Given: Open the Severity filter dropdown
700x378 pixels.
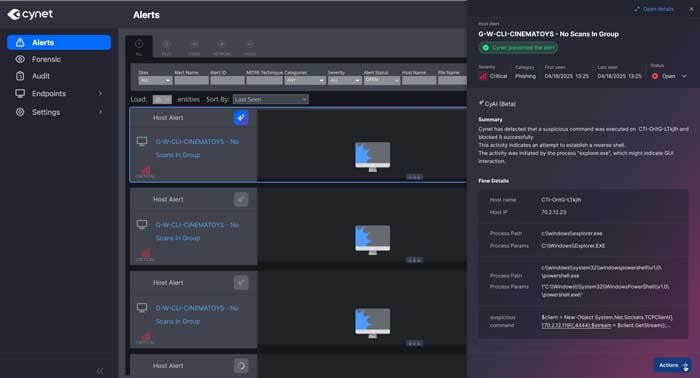Looking at the screenshot, I should coord(344,80).
